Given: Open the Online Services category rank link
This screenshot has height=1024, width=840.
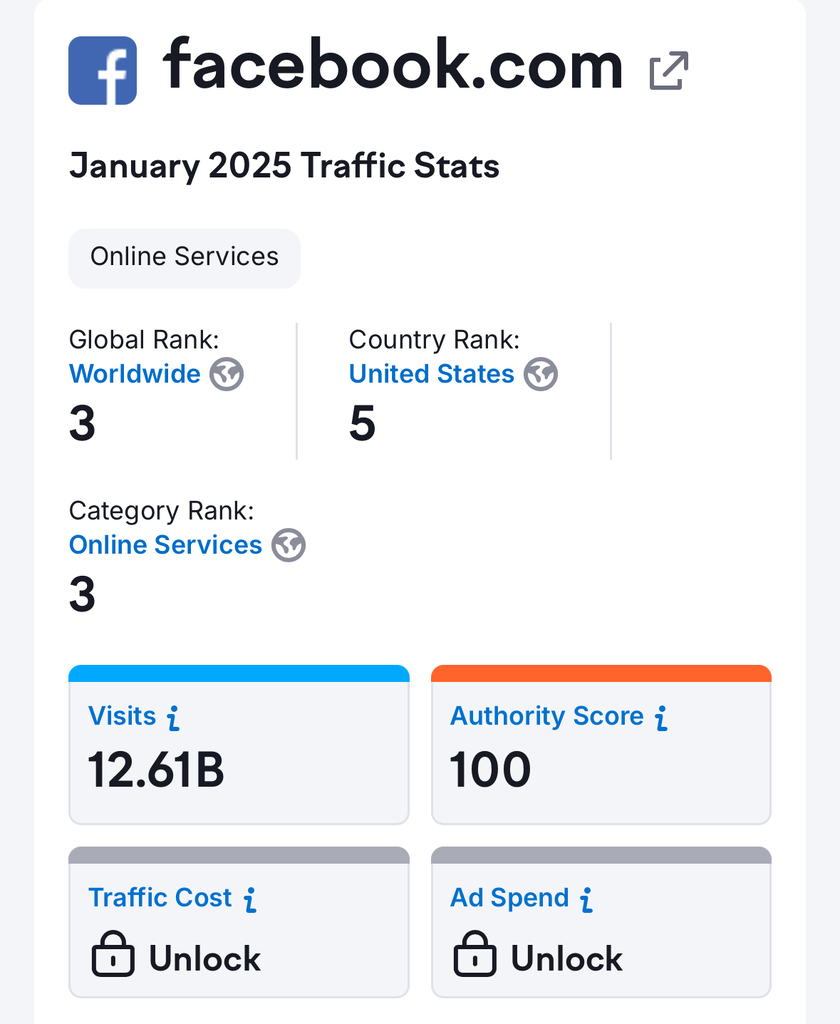Looking at the screenshot, I should [x=165, y=545].
